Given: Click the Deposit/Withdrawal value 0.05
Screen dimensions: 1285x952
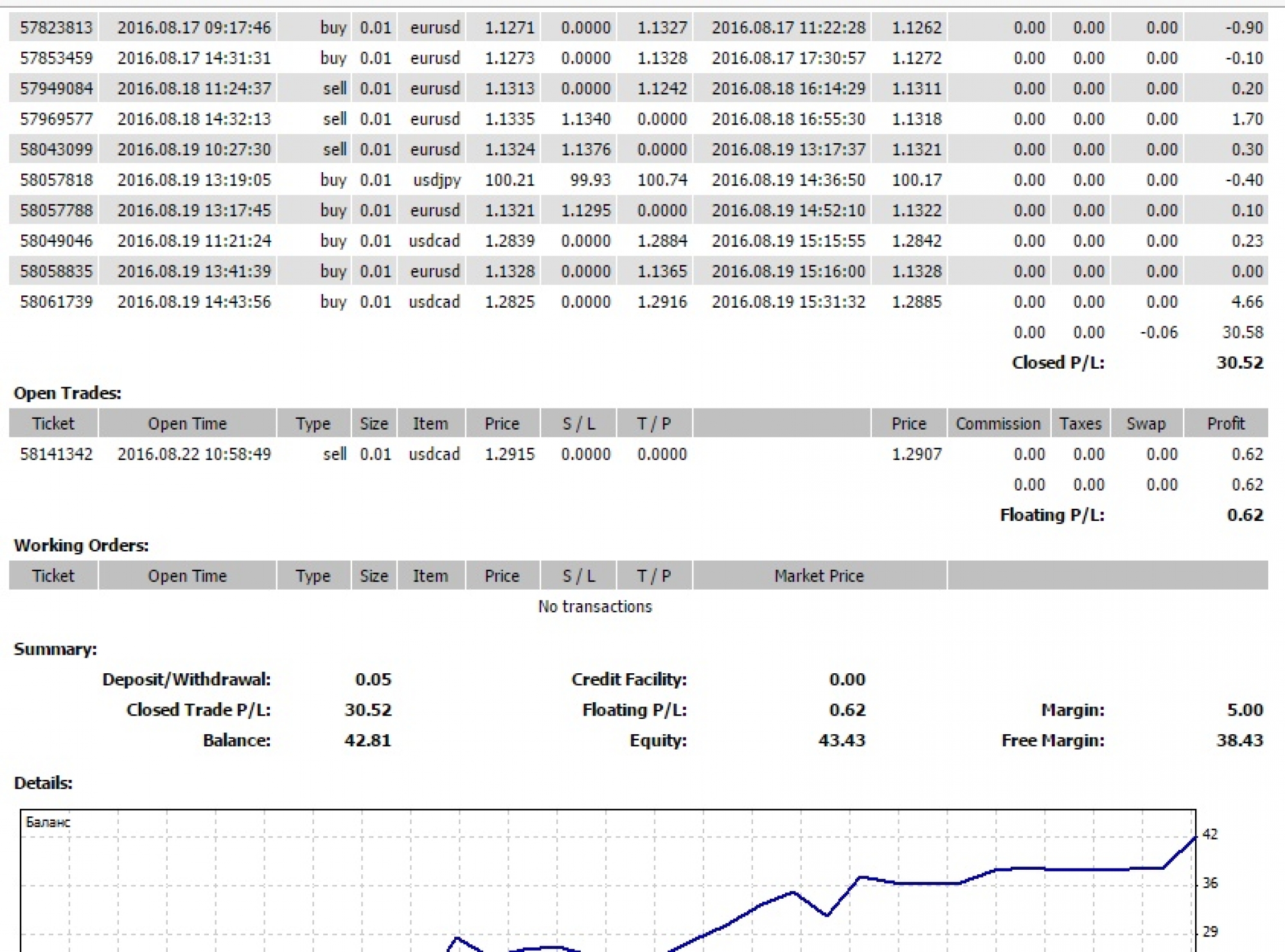Looking at the screenshot, I should click(x=373, y=680).
